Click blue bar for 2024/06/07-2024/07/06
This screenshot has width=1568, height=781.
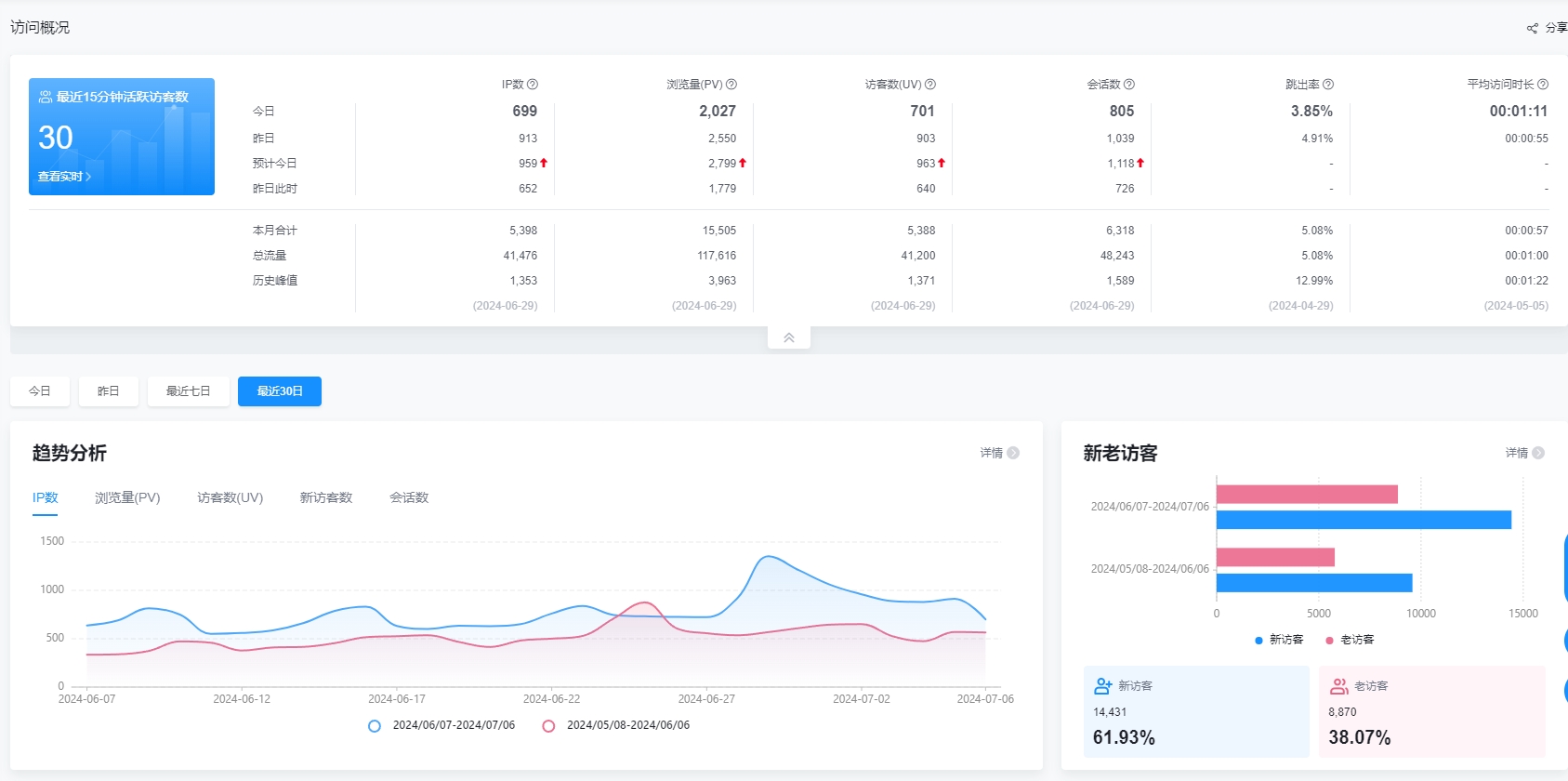1364,520
